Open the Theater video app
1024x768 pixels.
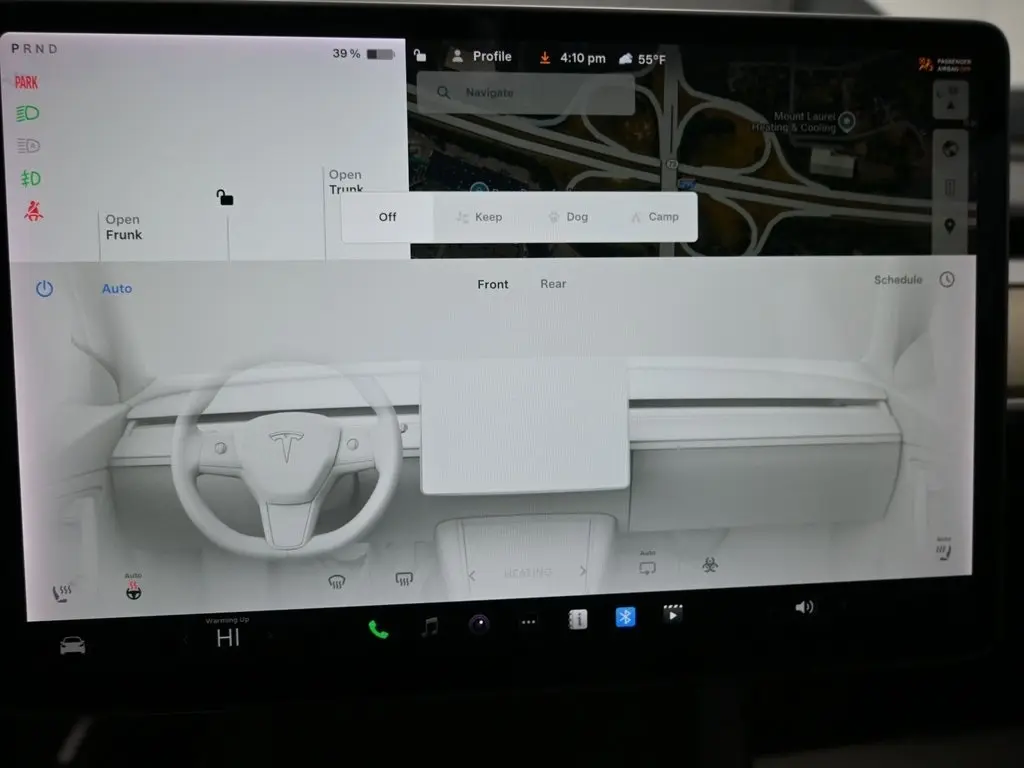673,614
